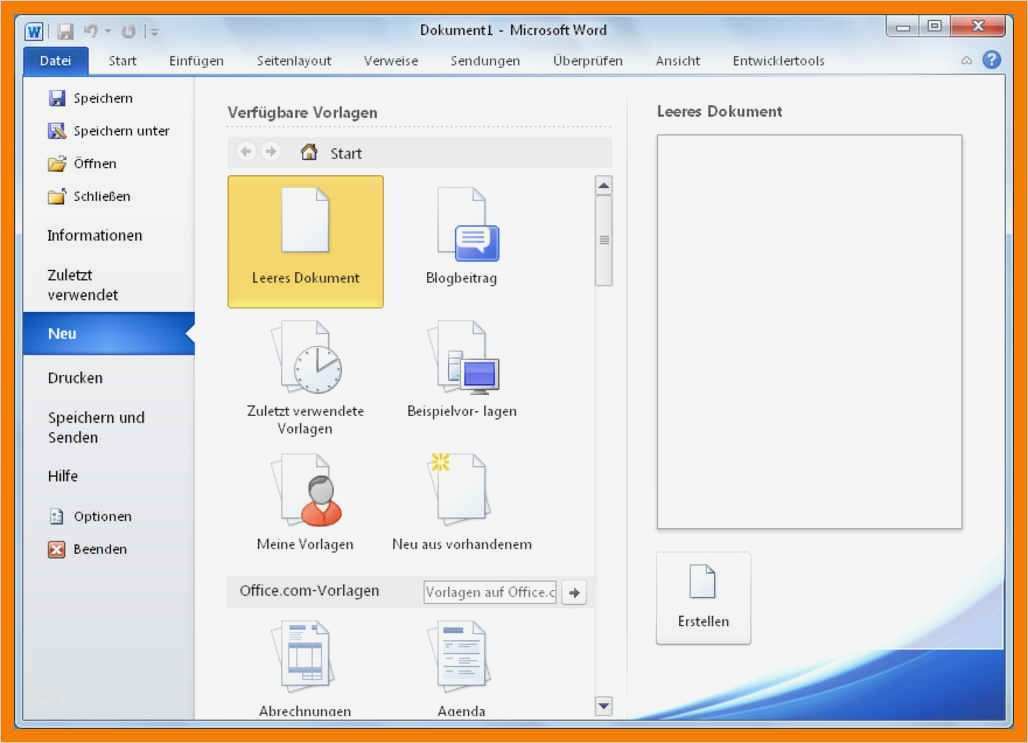Choose Neu aus vorhandenem
The width and height of the screenshot is (1028, 743).
click(462, 502)
